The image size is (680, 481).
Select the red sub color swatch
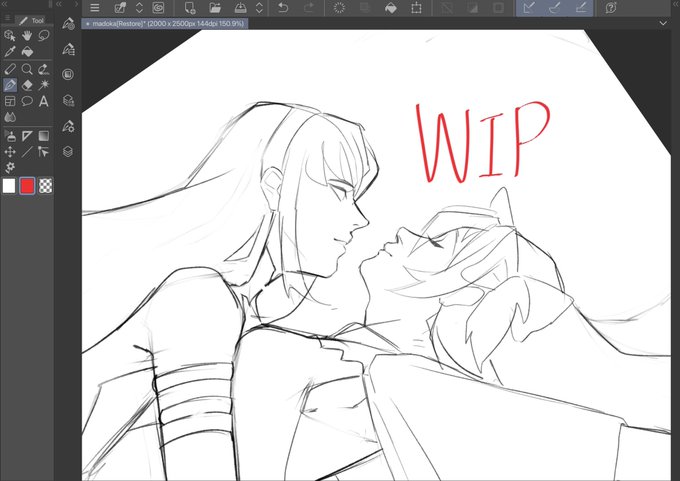pos(27,186)
